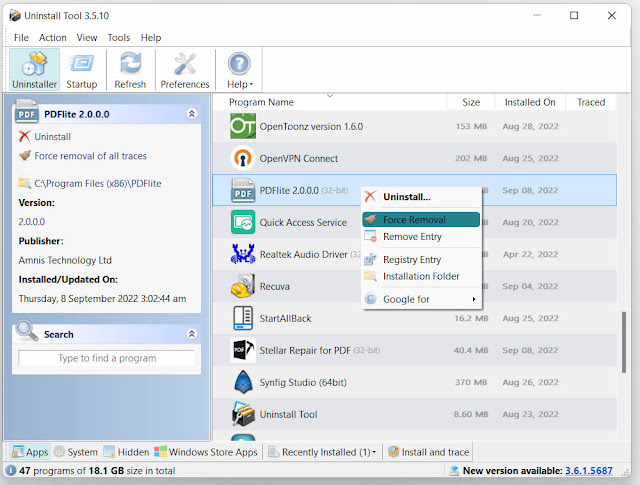The image size is (640, 485).
Task: Switch to the System tab
Action: pos(76,452)
